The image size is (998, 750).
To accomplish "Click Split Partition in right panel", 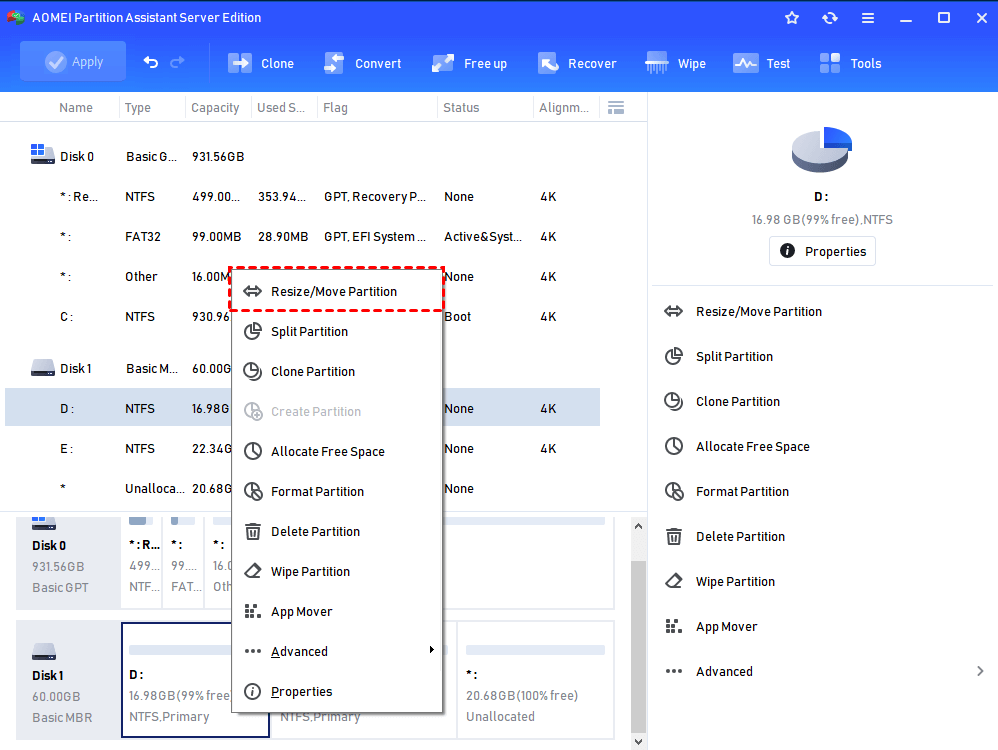I will (719, 357).
